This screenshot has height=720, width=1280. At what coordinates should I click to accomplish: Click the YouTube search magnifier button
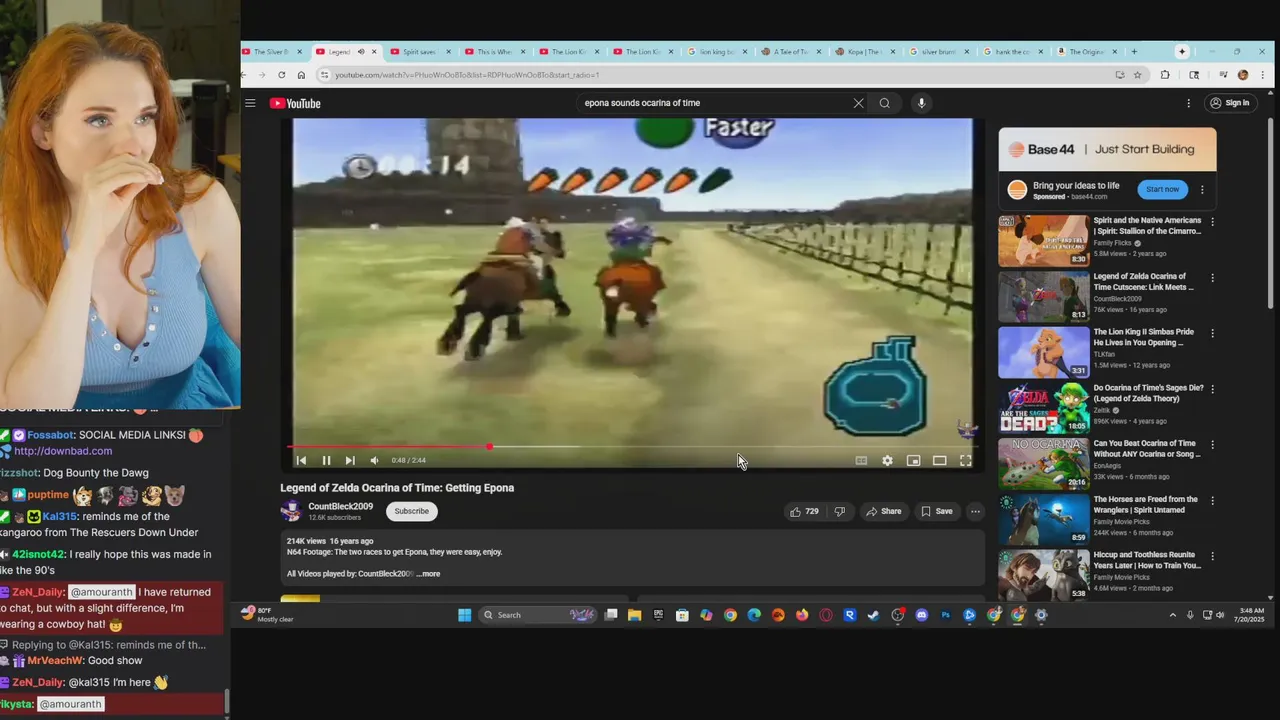pyautogui.click(x=885, y=103)
